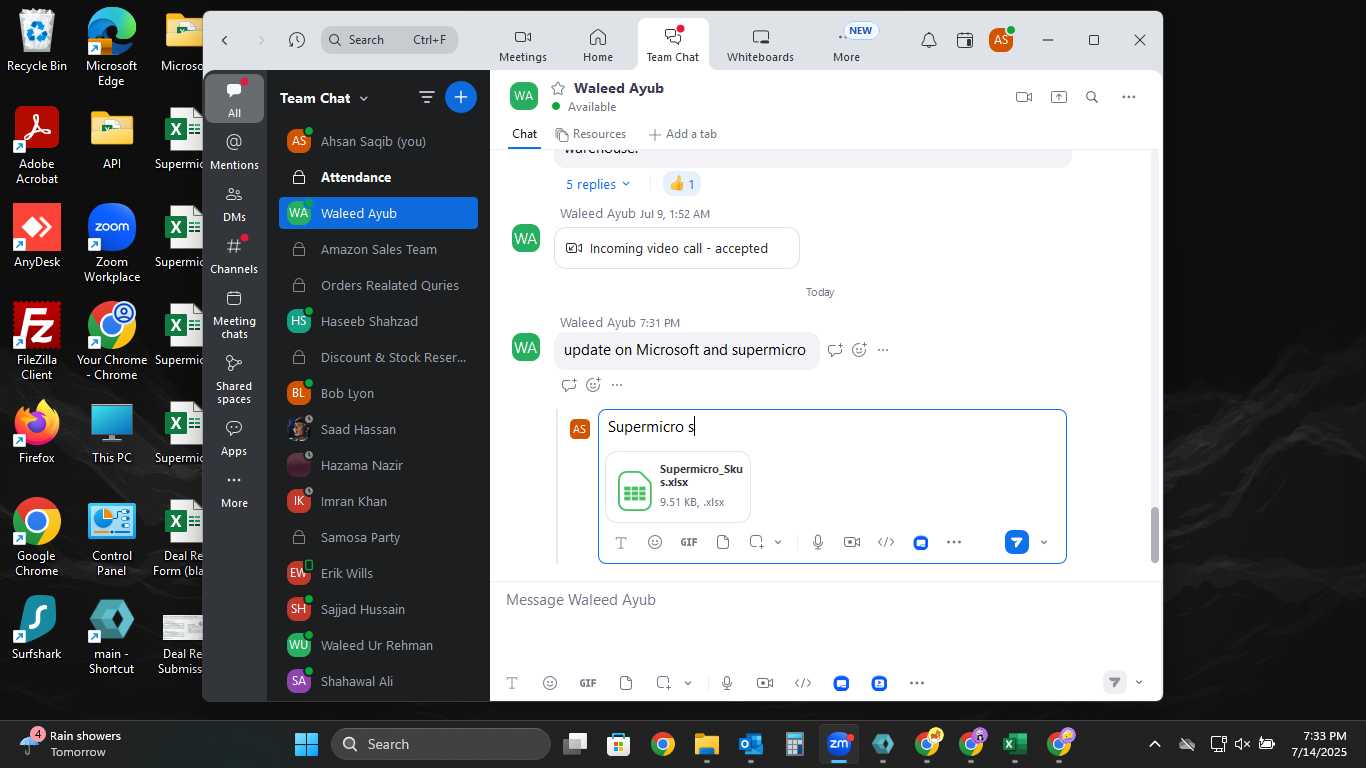The height and width of the screenshot is (768, 1366).
Task: Open the AS profile avatar menu
Action: coord(1001,40)
